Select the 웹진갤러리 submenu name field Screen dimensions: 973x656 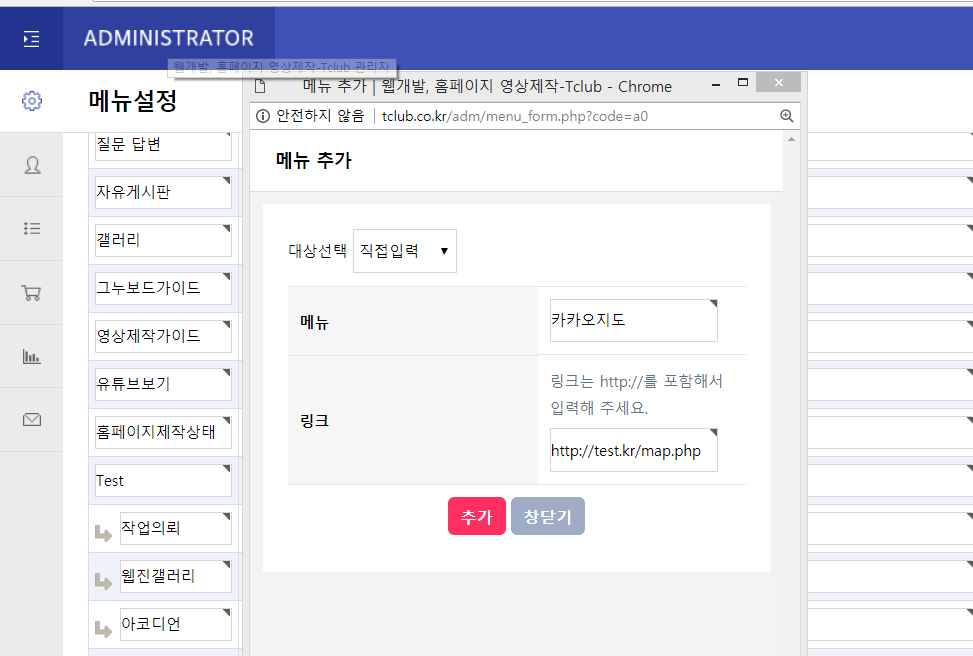[175, 576]
